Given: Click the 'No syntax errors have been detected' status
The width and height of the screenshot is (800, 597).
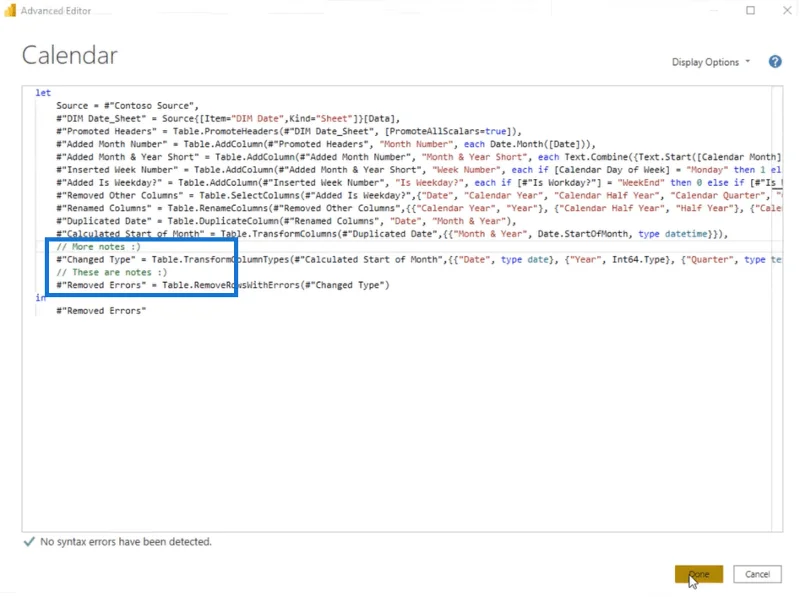Looking at the screenshot, I should [x=126, y=541].
